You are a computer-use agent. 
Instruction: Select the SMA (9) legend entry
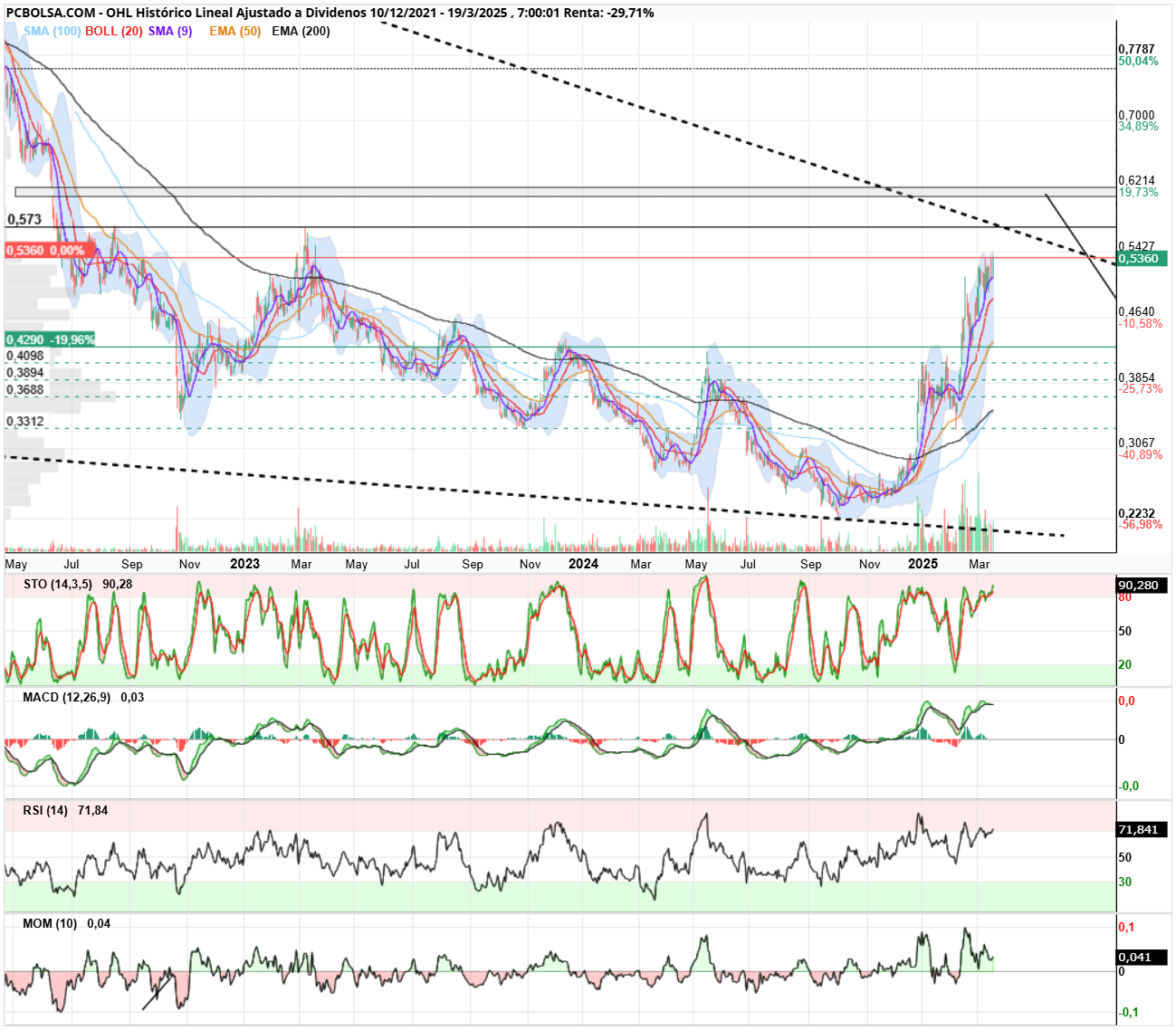click(x=170, y=31)
